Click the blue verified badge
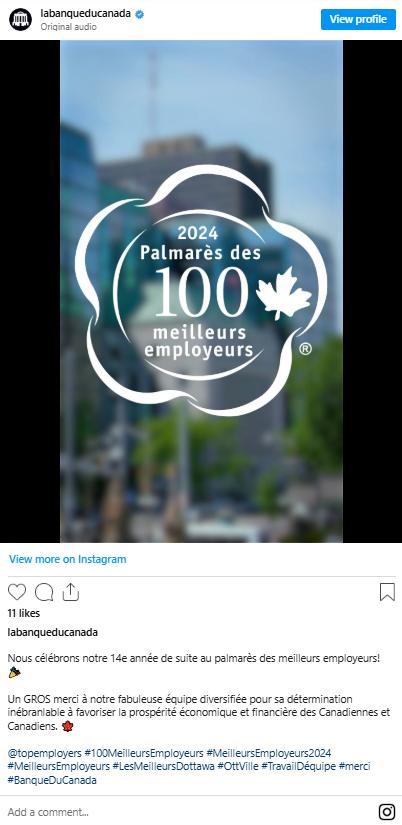This screenshot has width=402, height=825. click(139, 15)
